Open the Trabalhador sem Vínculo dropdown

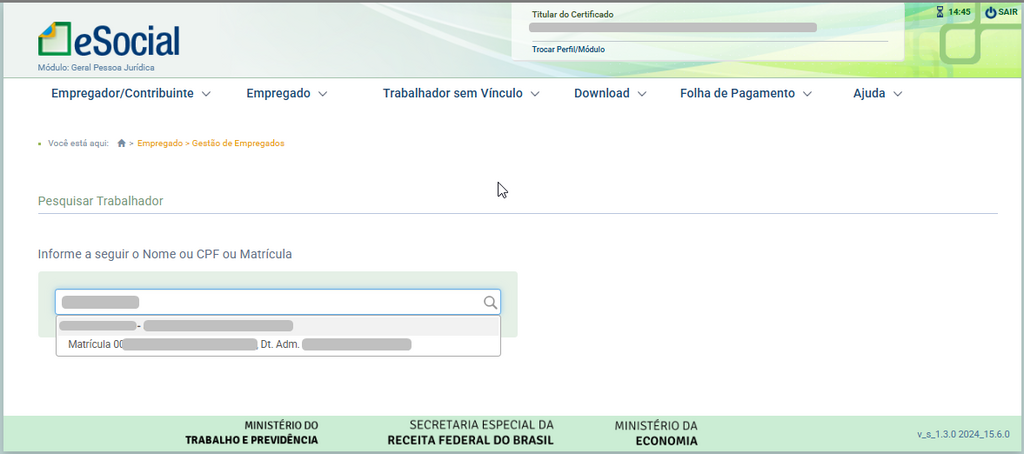pos(460,94)
